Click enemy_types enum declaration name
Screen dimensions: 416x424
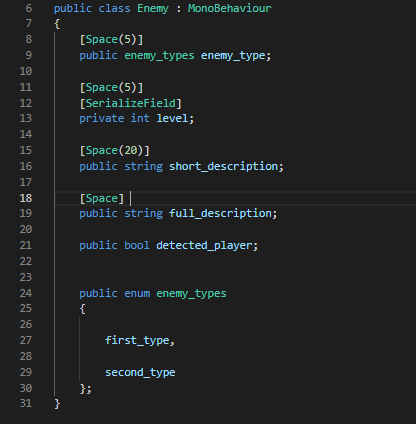pyautogui.click(x=191, y=294)
